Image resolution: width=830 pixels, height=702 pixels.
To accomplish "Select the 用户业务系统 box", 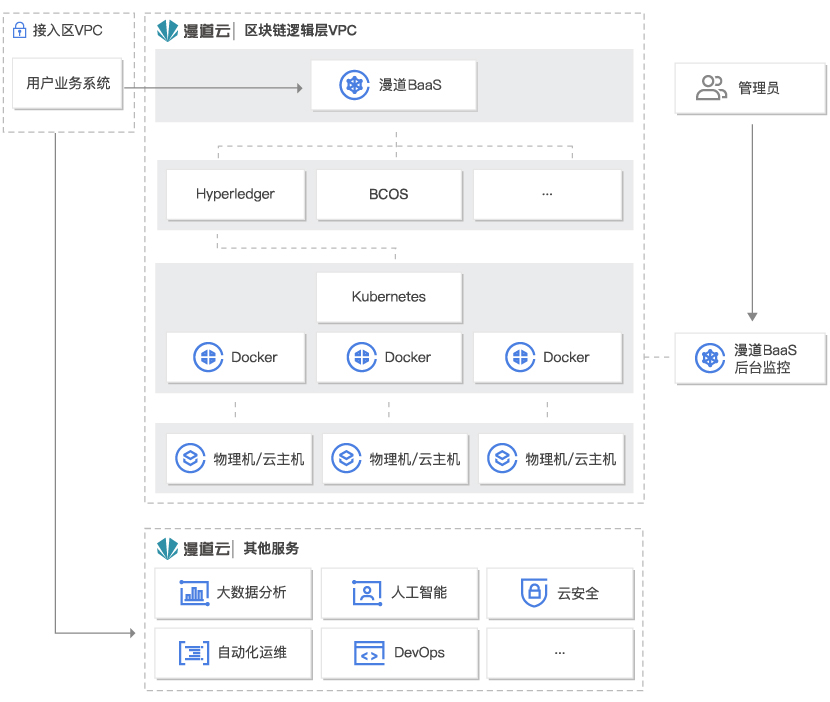I will tap(68, 84).
